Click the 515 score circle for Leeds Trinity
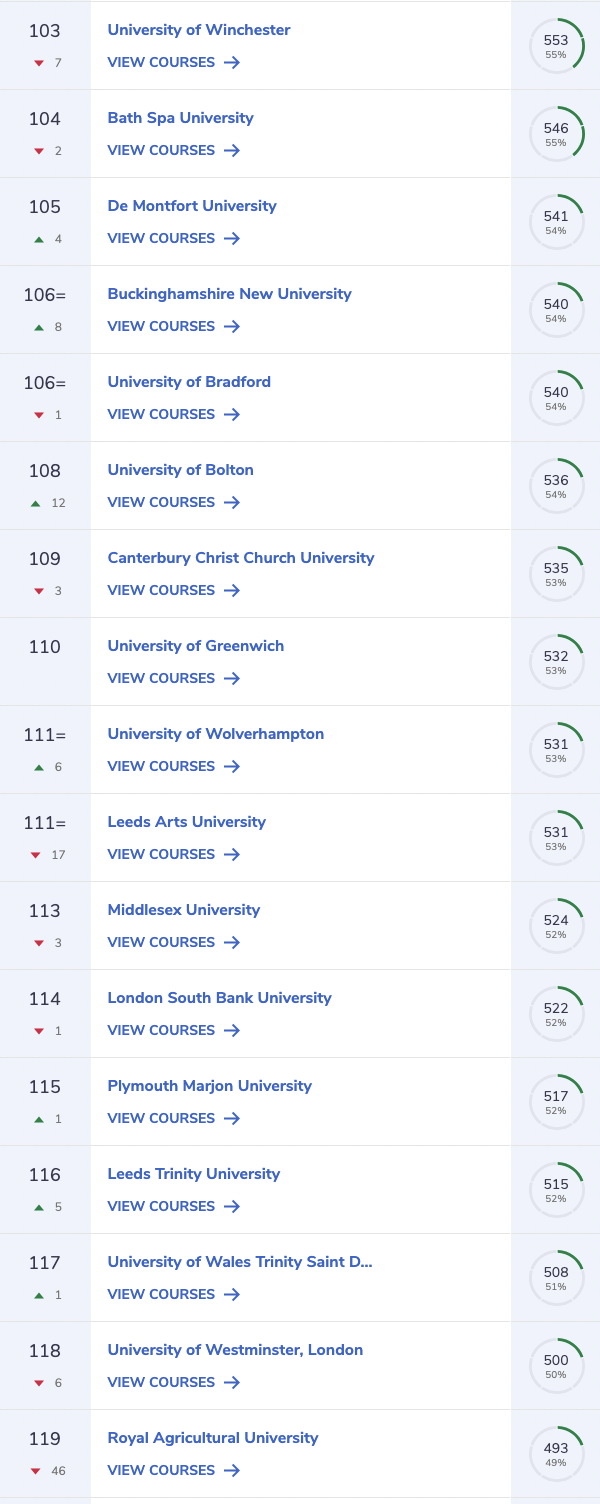Image resolution: width=600 pixels, height=1504 pixels. click(x=556, y=1190)
